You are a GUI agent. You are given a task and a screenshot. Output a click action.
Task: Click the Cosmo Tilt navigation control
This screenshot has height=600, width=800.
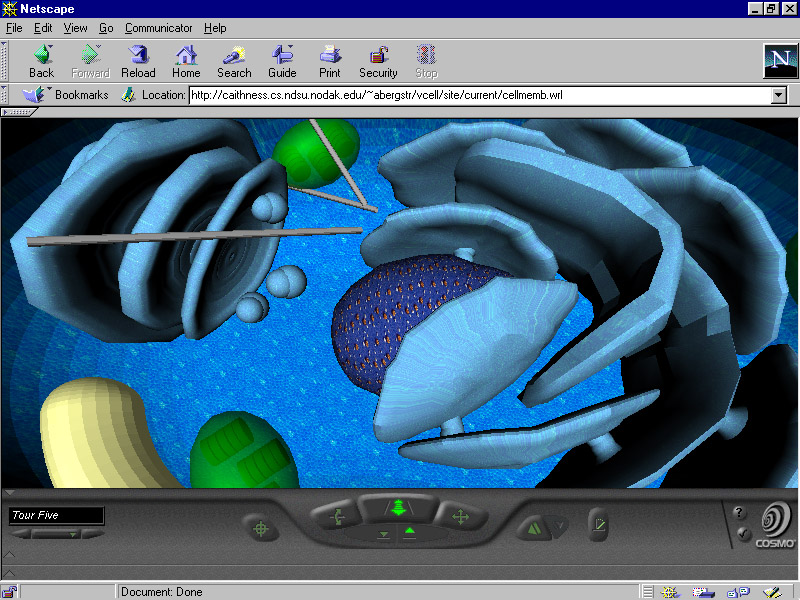click(x=336, y=517)
